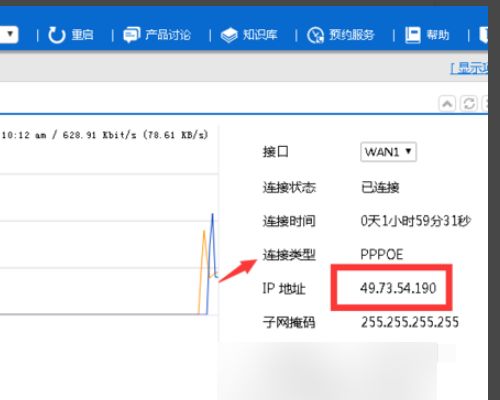The height and width of the screenshot is (400, 500).
Task: Expand the dropdown arrow left of 重启
Action: (x=9, y=34)
